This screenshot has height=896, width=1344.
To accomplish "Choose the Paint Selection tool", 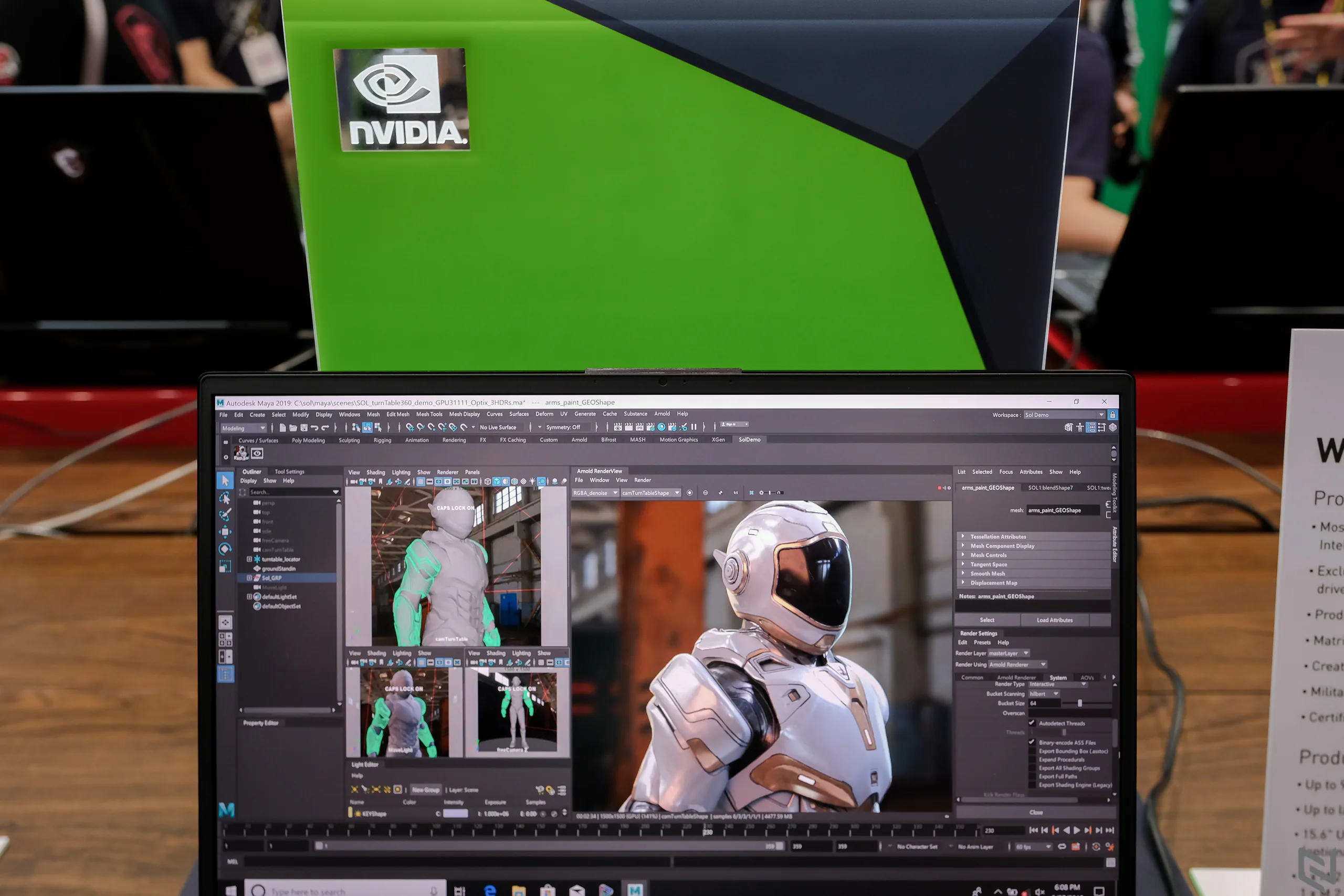I will 225,515.
